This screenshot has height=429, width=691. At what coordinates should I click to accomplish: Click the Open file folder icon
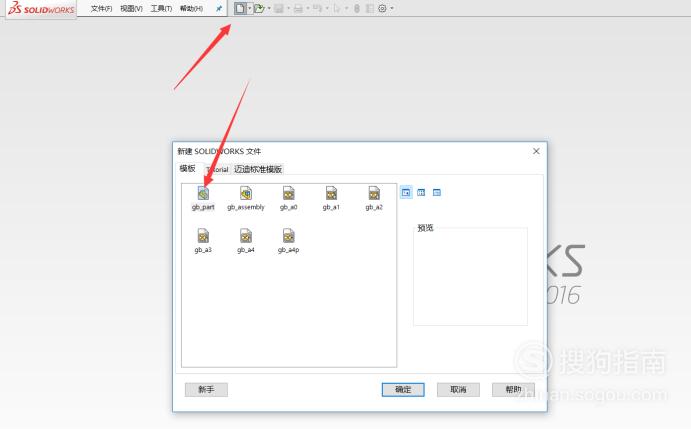click(x=259, y=8)
